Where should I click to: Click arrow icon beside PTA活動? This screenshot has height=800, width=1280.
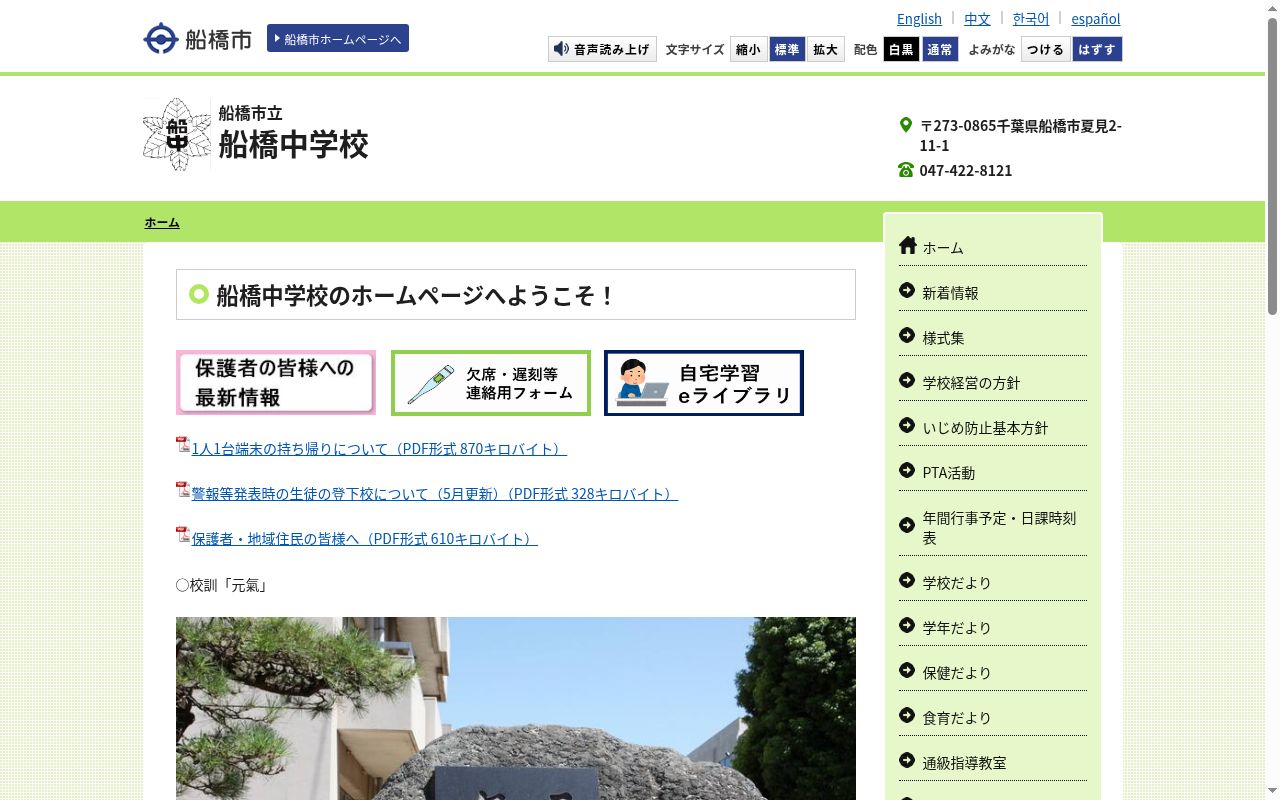(907, 470)
